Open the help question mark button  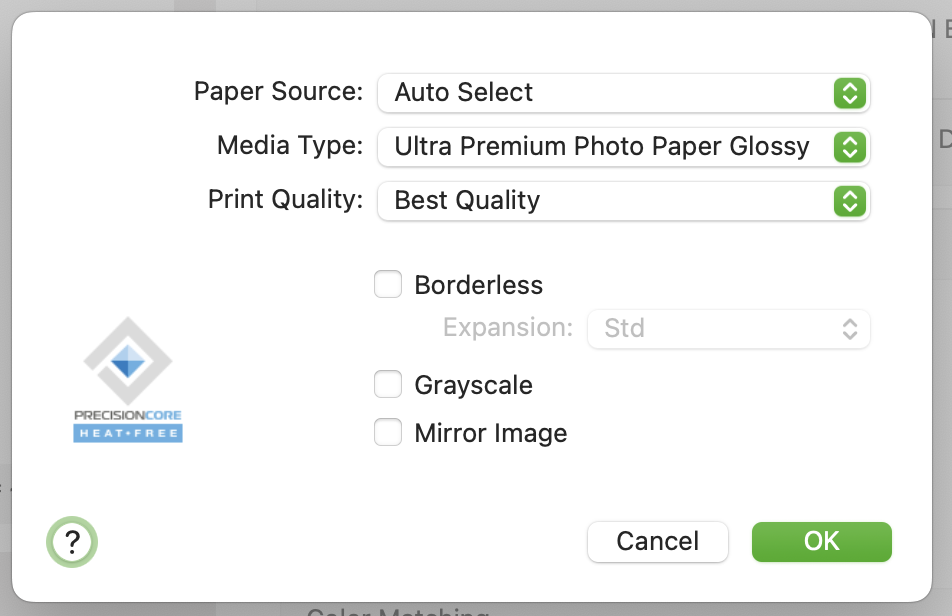(x=72, y=542)
